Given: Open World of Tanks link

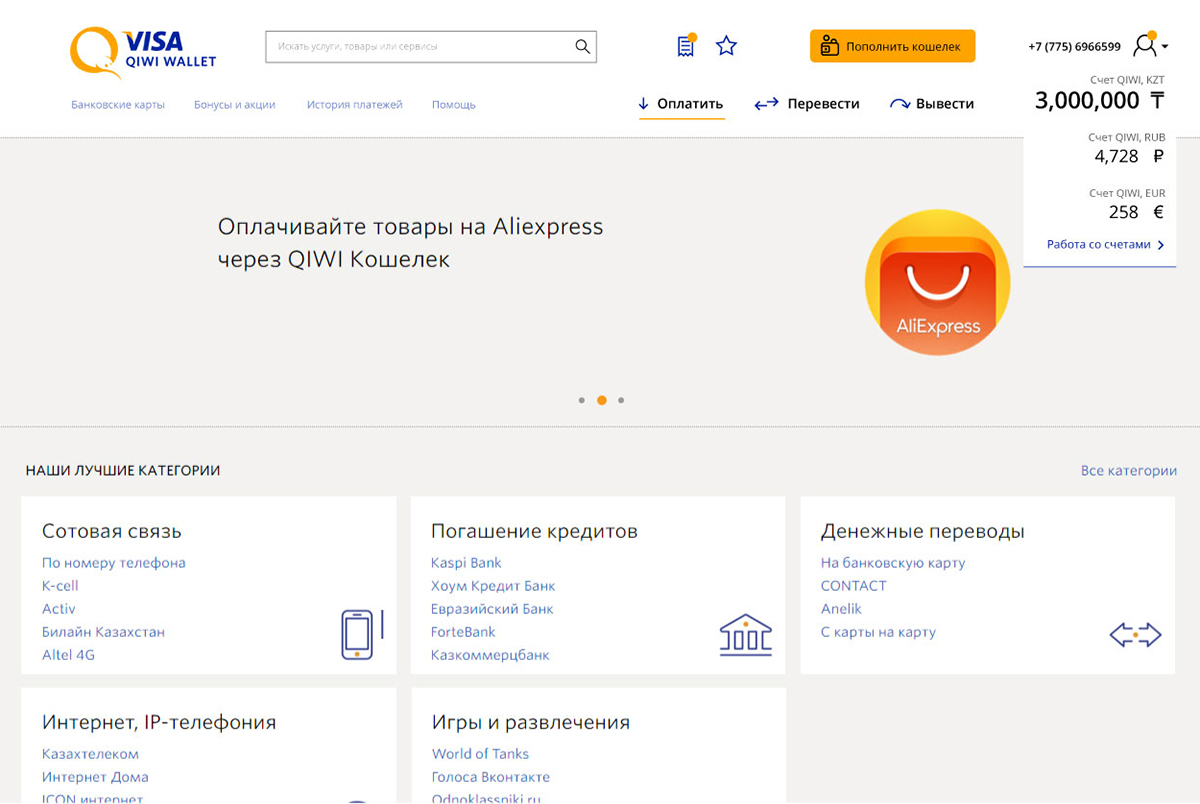Looking at the screenshot, I should coord(480,754).
